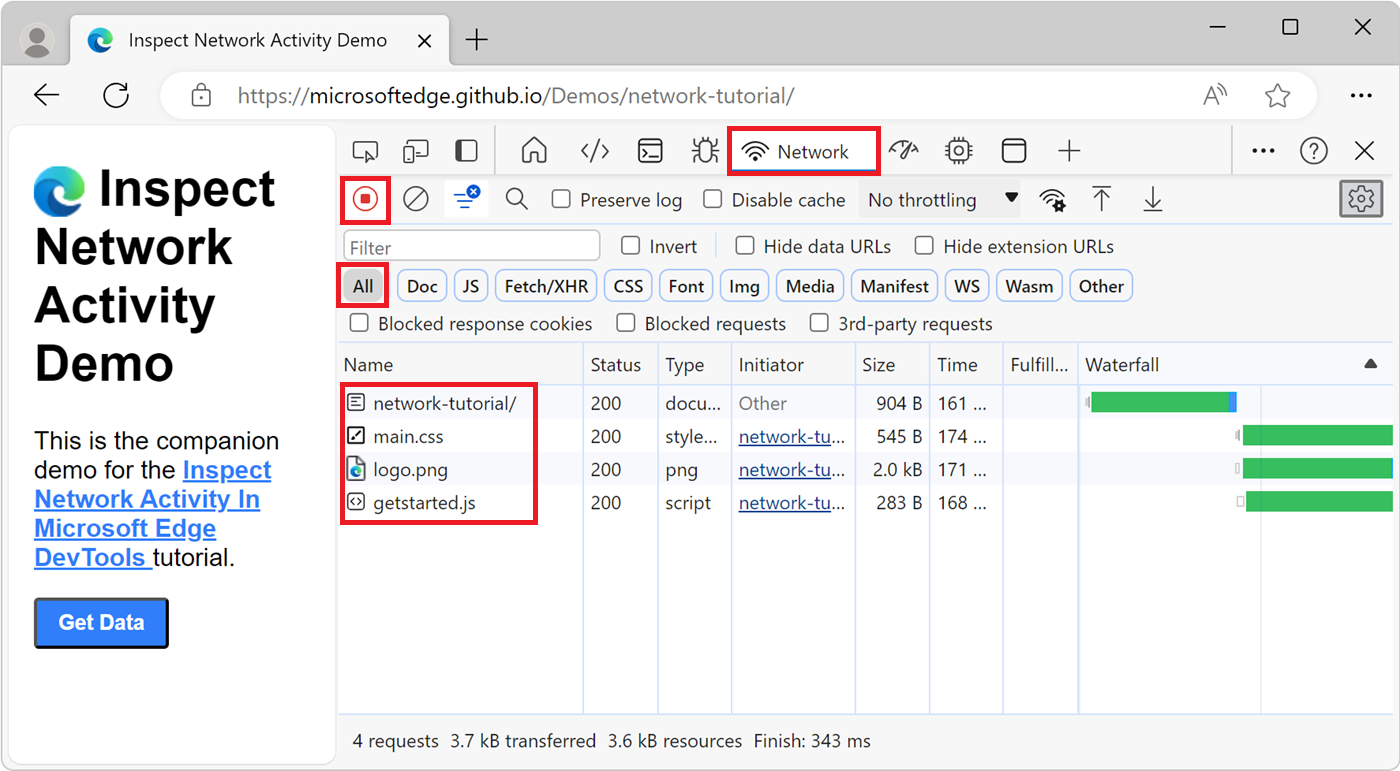
Task: Open the Elements panel
Action: pos(594,150)
